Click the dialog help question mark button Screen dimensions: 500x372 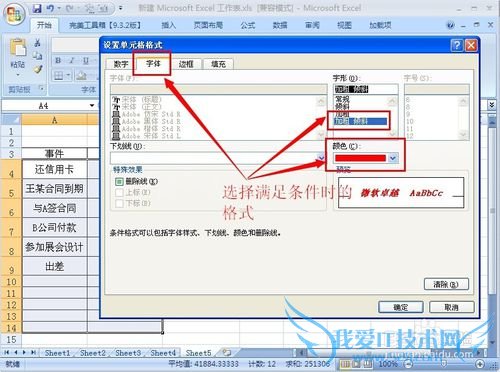click(457, 45)
